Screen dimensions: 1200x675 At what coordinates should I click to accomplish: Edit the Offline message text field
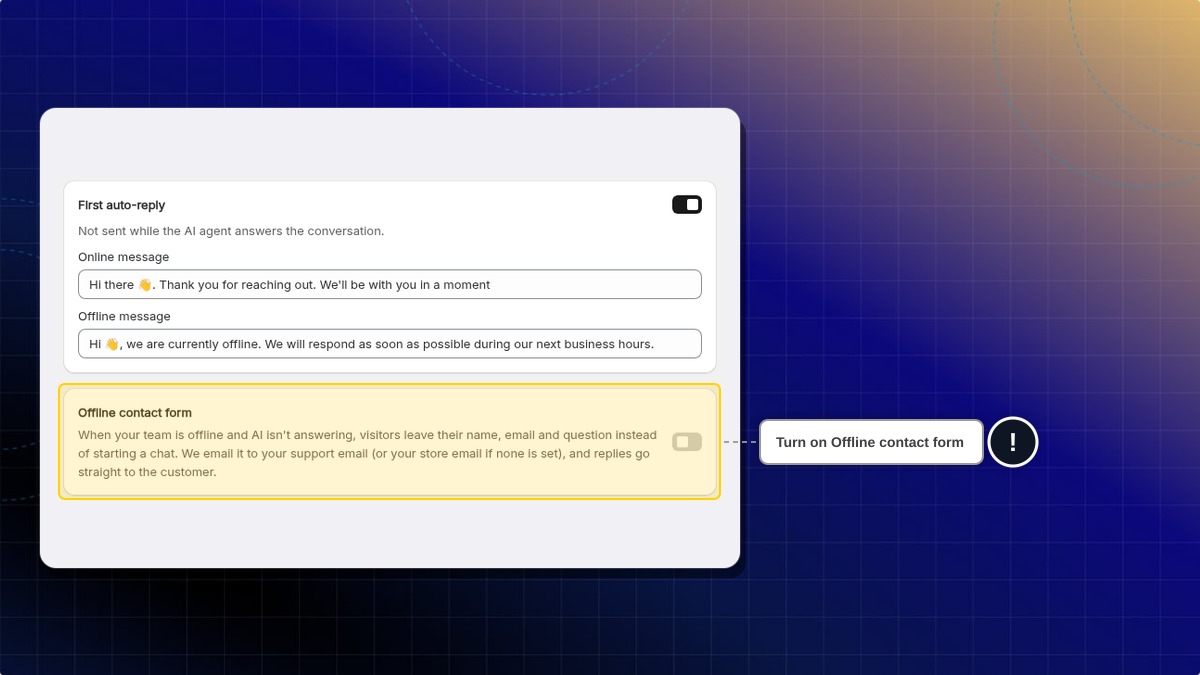coord(390,344)
